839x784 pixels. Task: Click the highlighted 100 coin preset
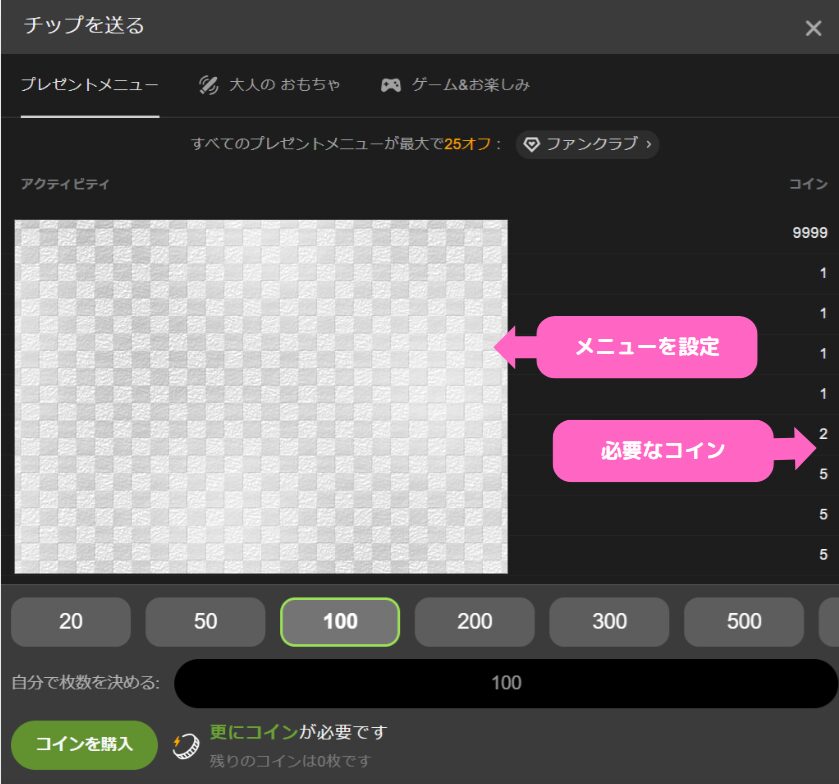pos(340,621)
